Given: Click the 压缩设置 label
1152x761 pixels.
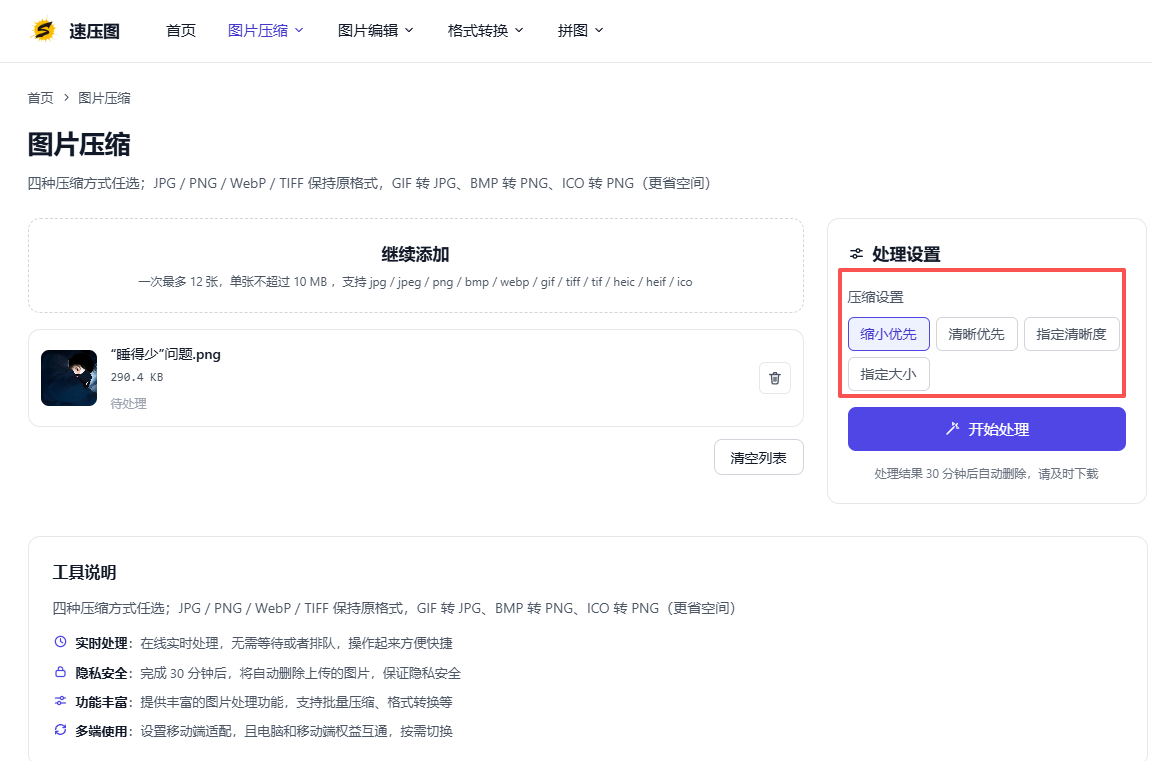Looking at the screenshot, I should tap(876, 297).
